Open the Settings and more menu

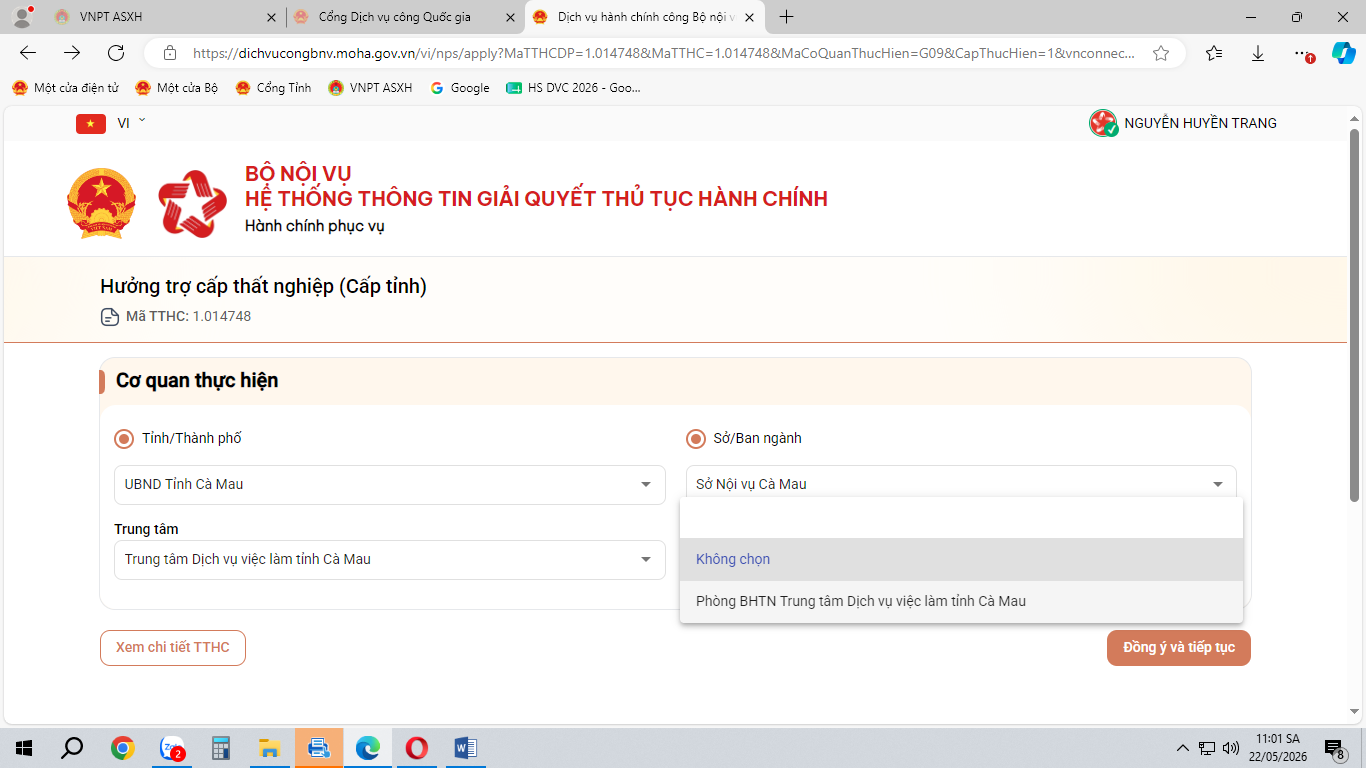point(1301,53)
